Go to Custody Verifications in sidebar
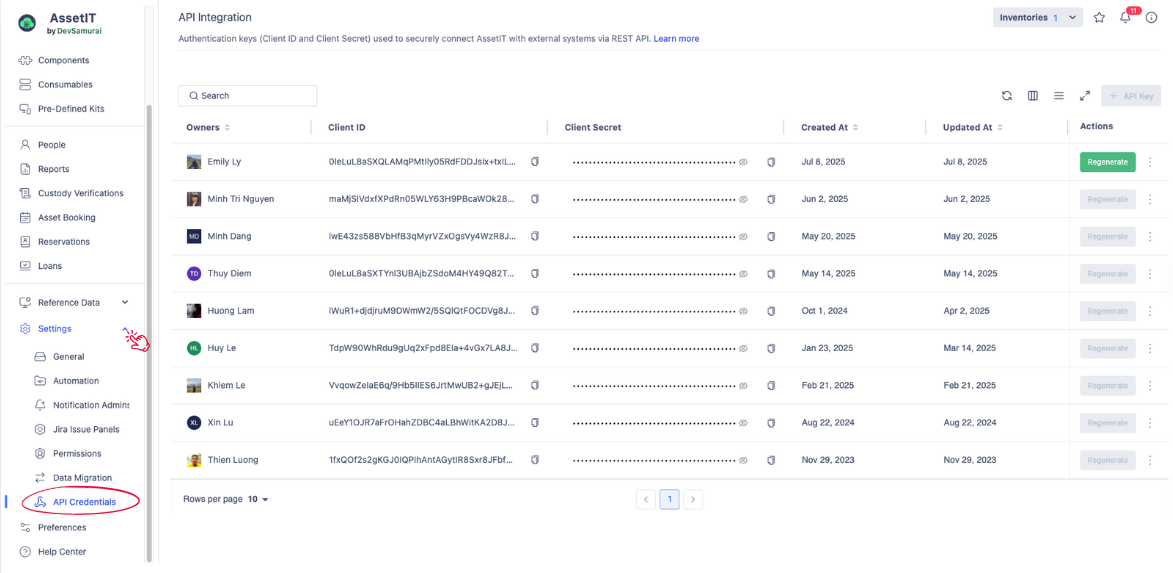Viewport: 1173px width, 573px height. (x=80, y=193)
